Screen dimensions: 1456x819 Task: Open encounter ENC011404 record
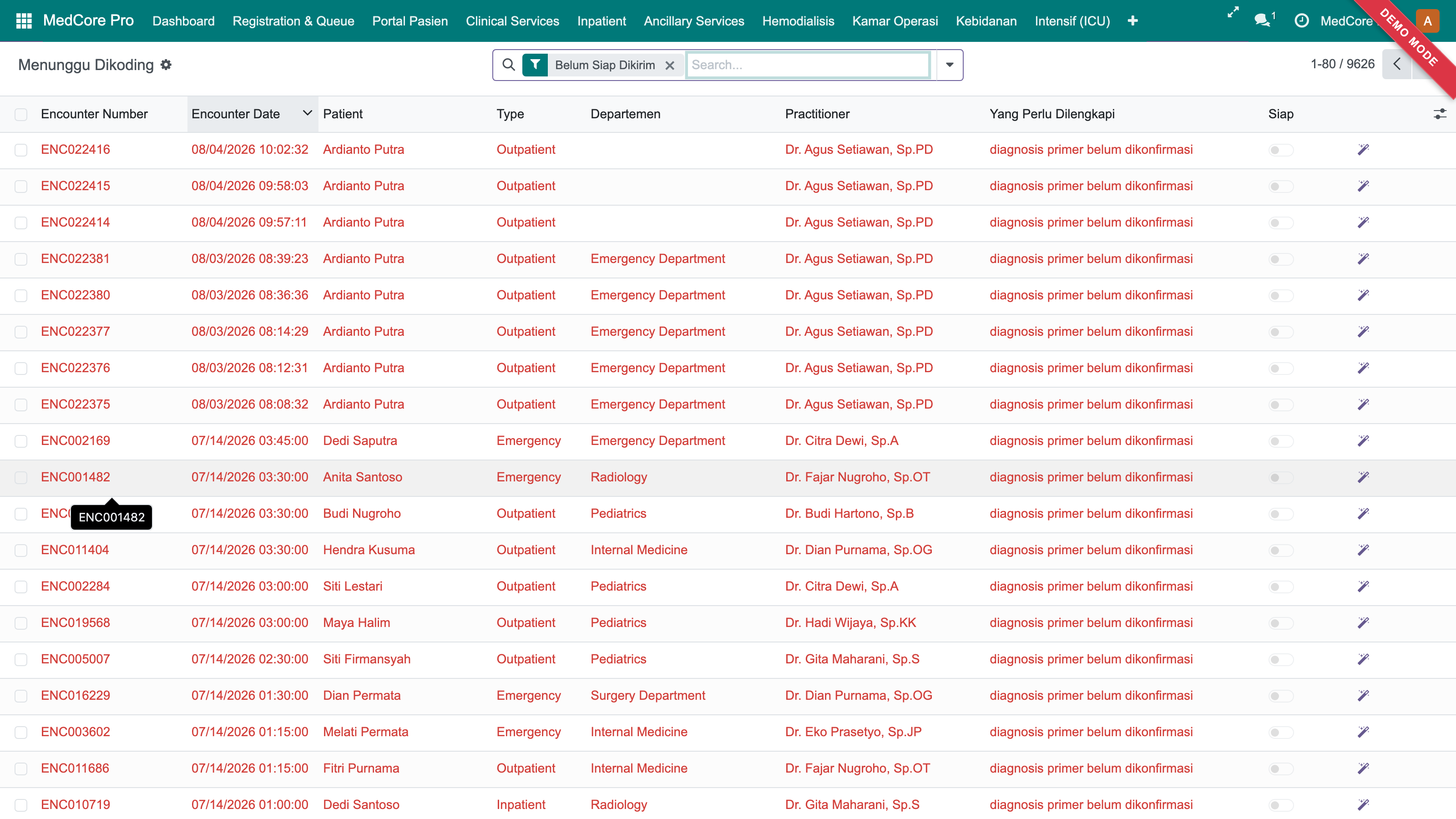point(75,550)
